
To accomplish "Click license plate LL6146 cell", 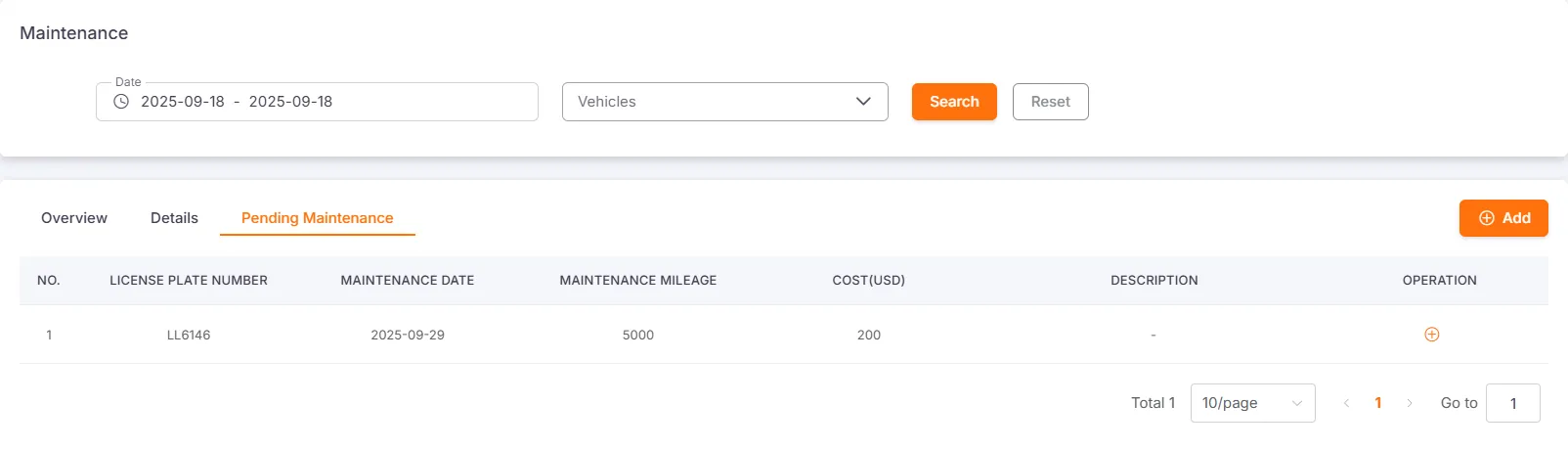I will pos(189,335).
